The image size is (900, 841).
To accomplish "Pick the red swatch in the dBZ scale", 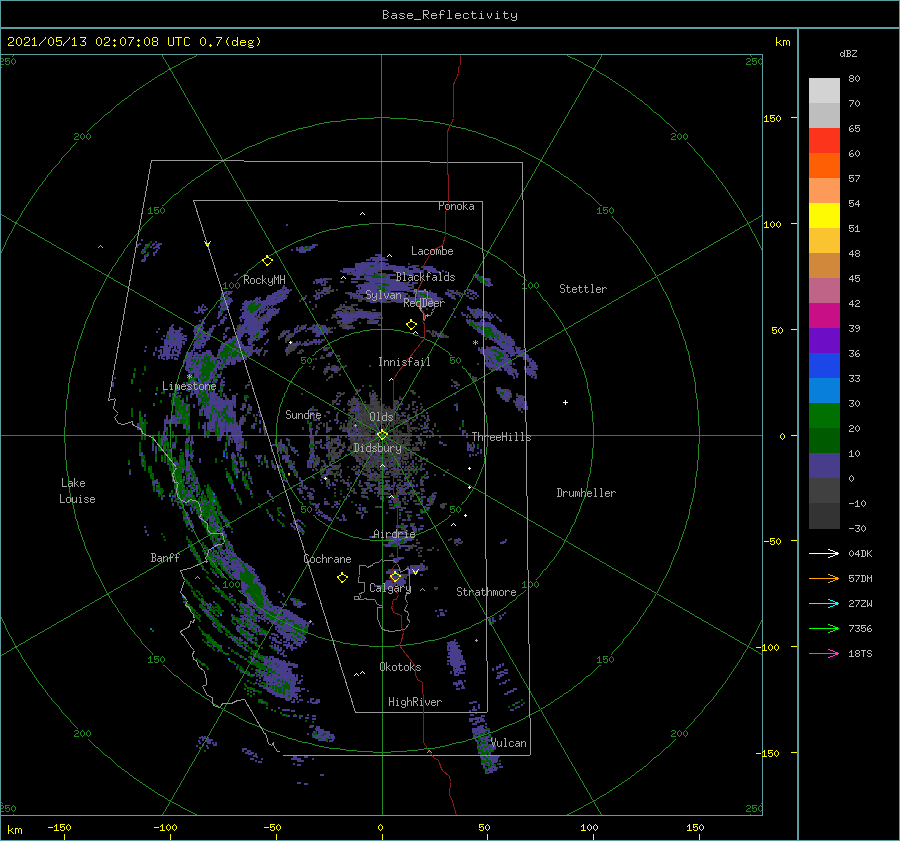I will click(824, 141).
